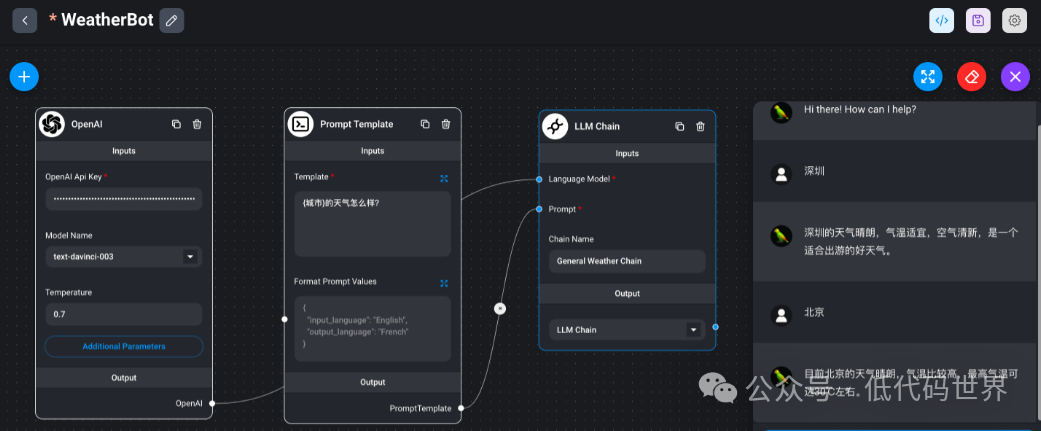1041x431 pixels.
Task: Click the WeatherBot title text
Action: [x=107, y=20]
